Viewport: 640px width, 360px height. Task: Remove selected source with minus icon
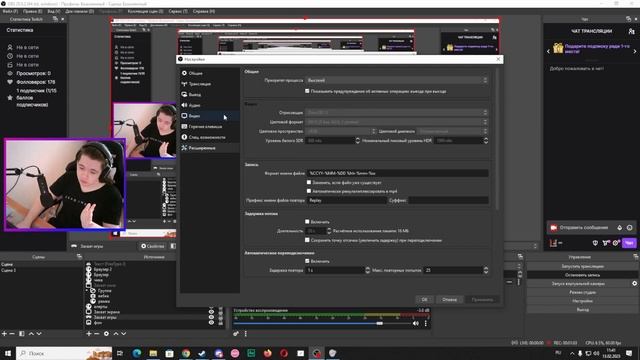tap(97, 333)
